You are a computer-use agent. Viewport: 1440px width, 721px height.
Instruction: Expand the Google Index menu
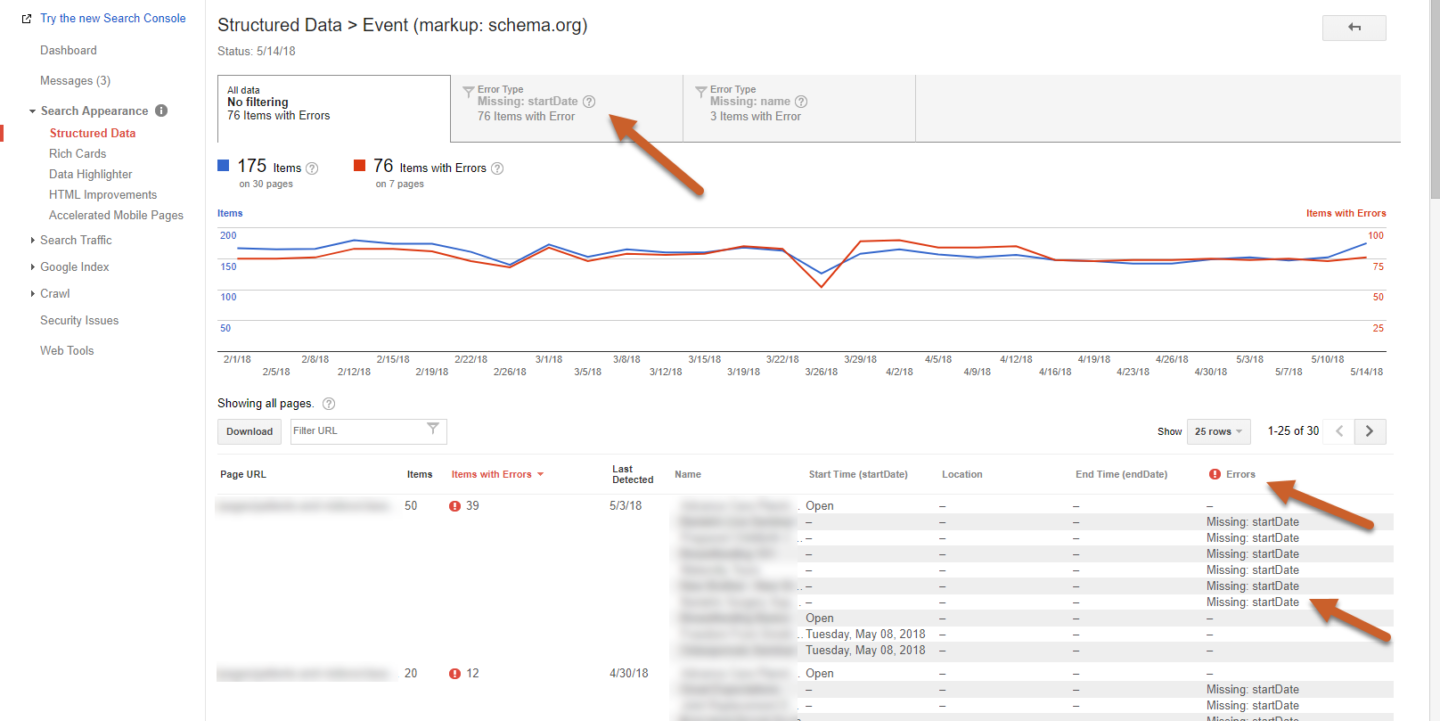tap(74, 267)
